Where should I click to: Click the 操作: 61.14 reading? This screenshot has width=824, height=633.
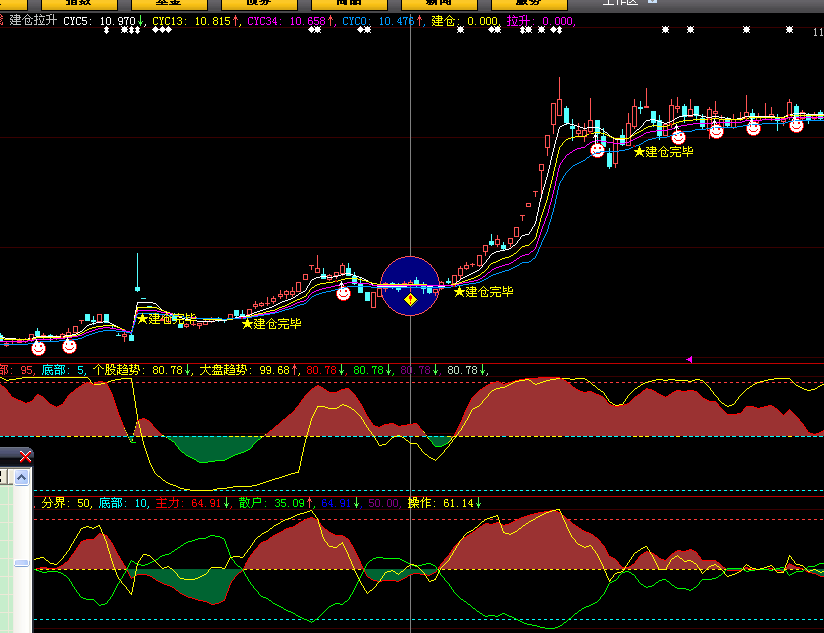pos(445,503)
